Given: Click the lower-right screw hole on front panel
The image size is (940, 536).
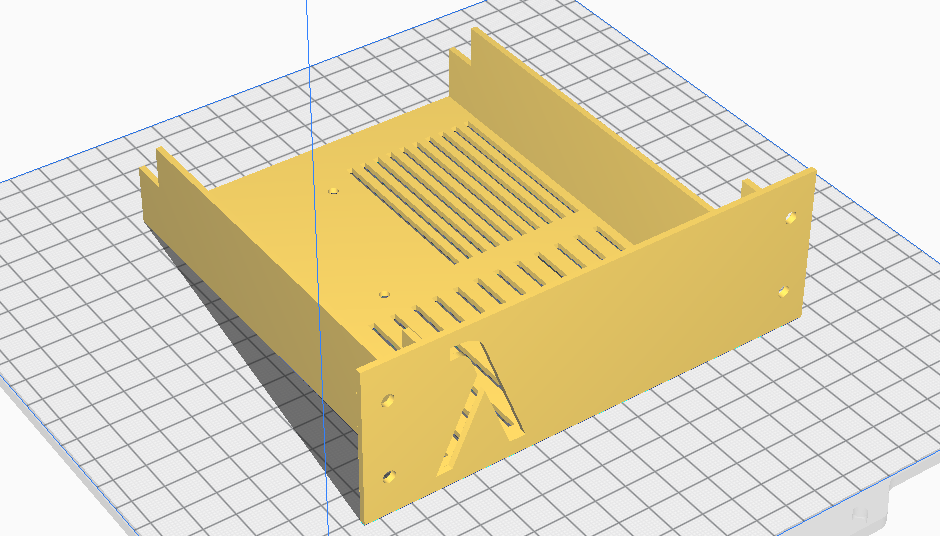Looking at the screenshot, I should [783, 292].
